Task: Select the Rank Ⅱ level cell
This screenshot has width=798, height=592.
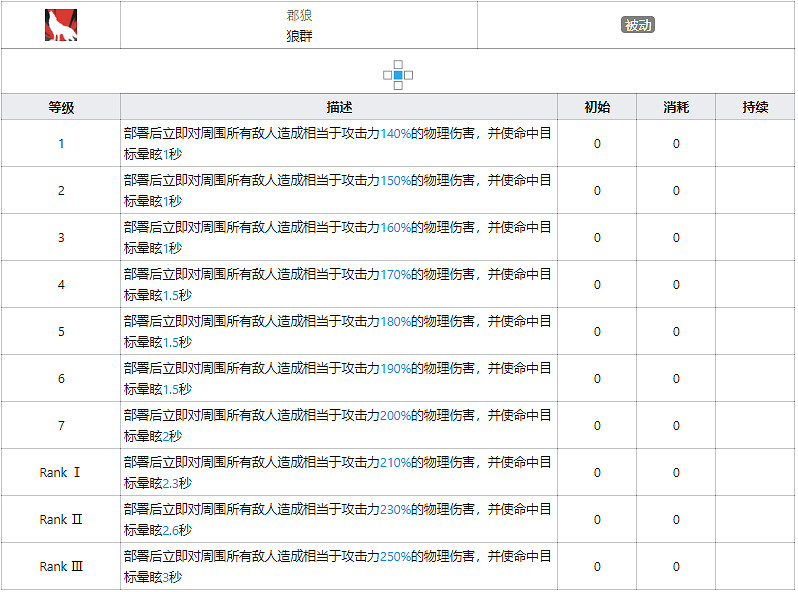Action: [x=61, y=519]
